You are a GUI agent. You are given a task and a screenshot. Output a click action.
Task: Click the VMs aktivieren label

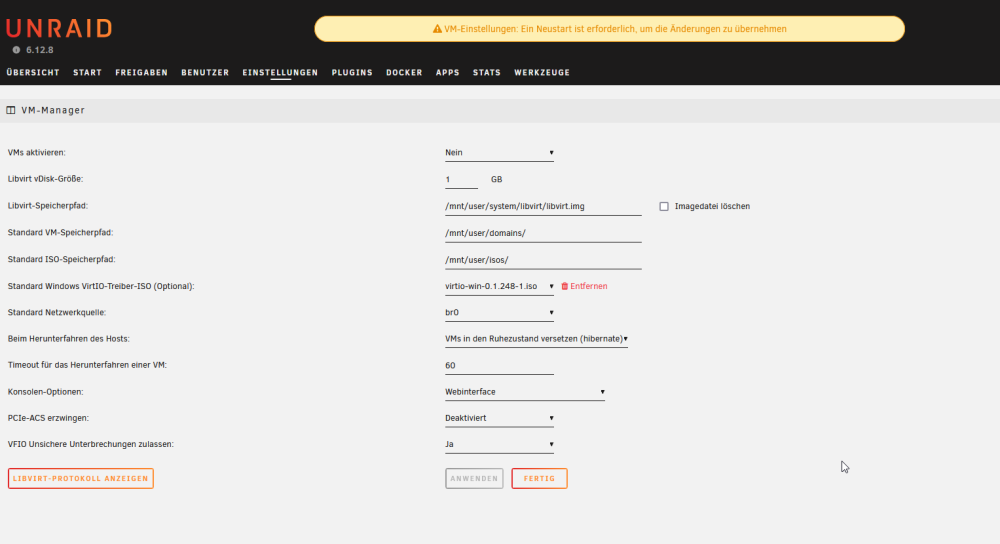(36, 153)
